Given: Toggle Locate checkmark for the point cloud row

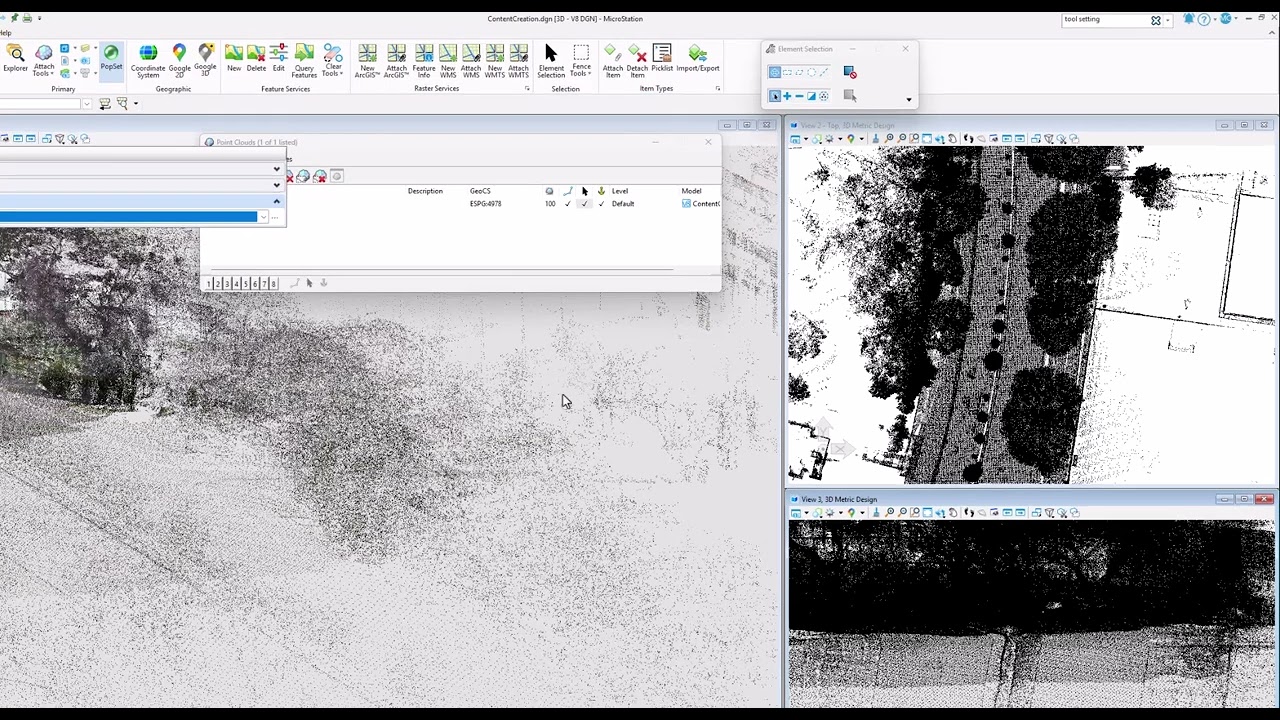Looking at the screenshot, I should [x=584, y=204].
